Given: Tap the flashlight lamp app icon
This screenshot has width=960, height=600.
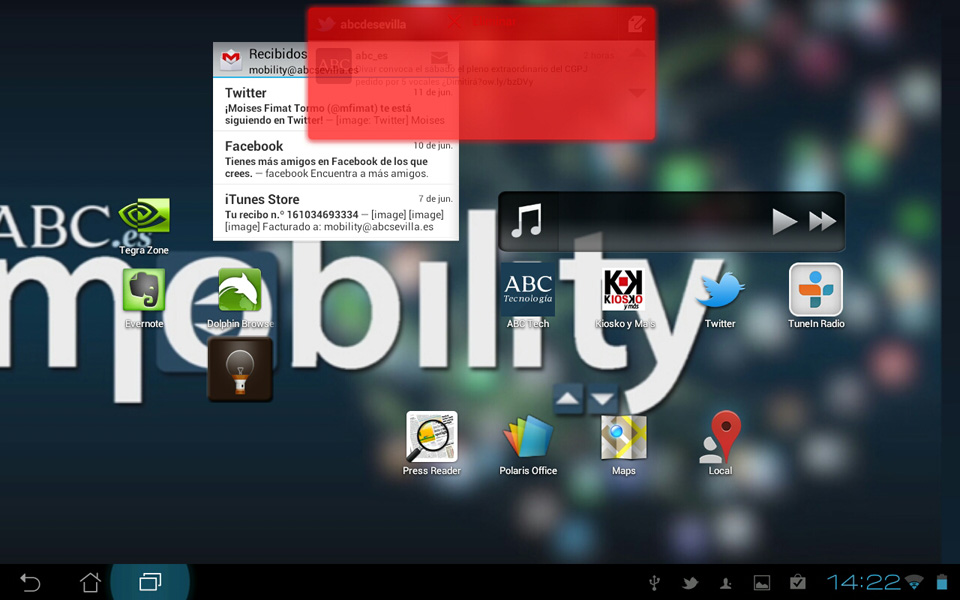Looking at the screenshot, I should click(x=240, y=370).
